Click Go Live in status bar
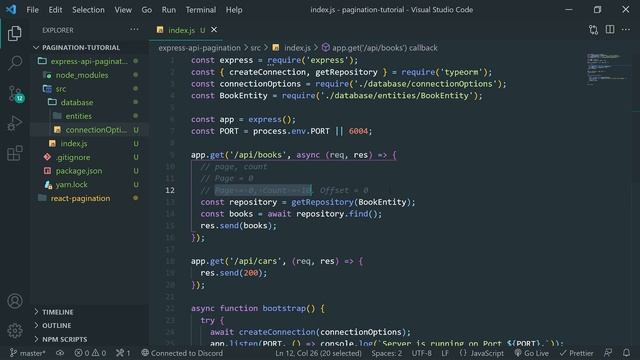640x360 pixels. (532, 353)
